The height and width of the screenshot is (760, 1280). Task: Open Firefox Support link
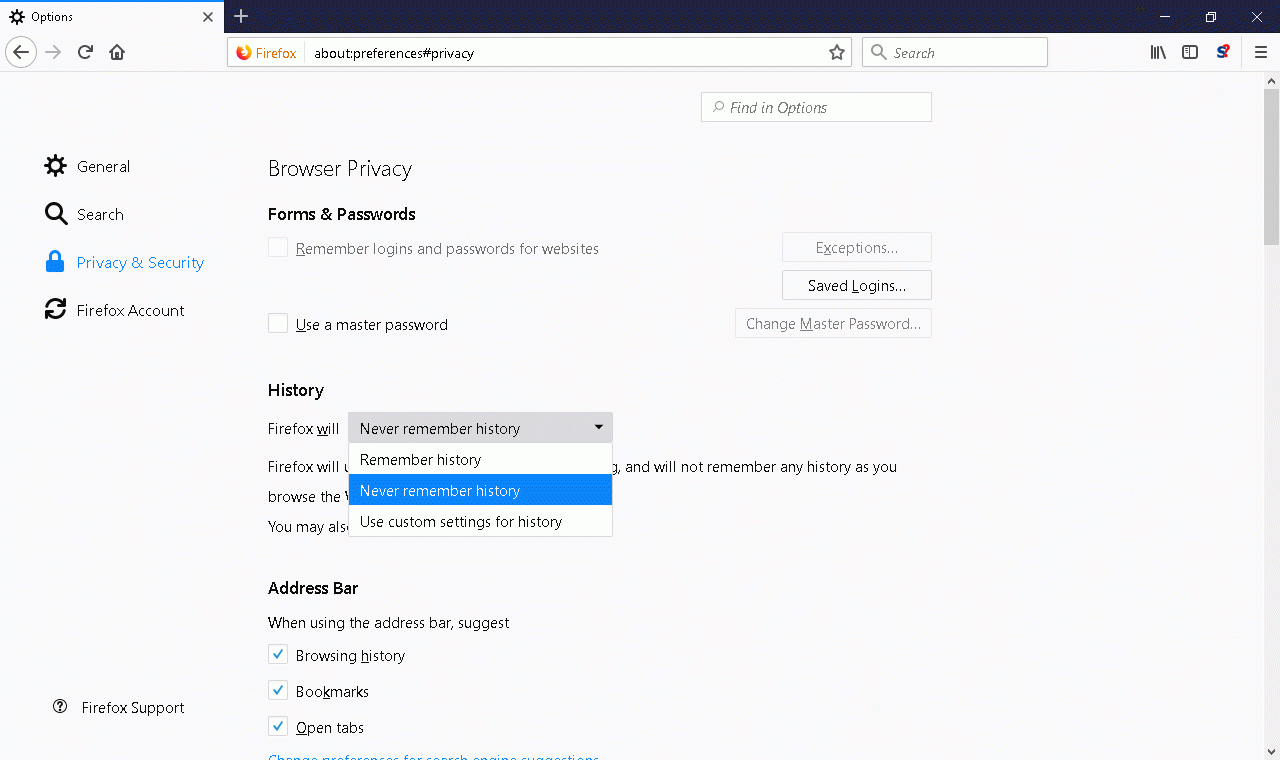click(132, 708)
